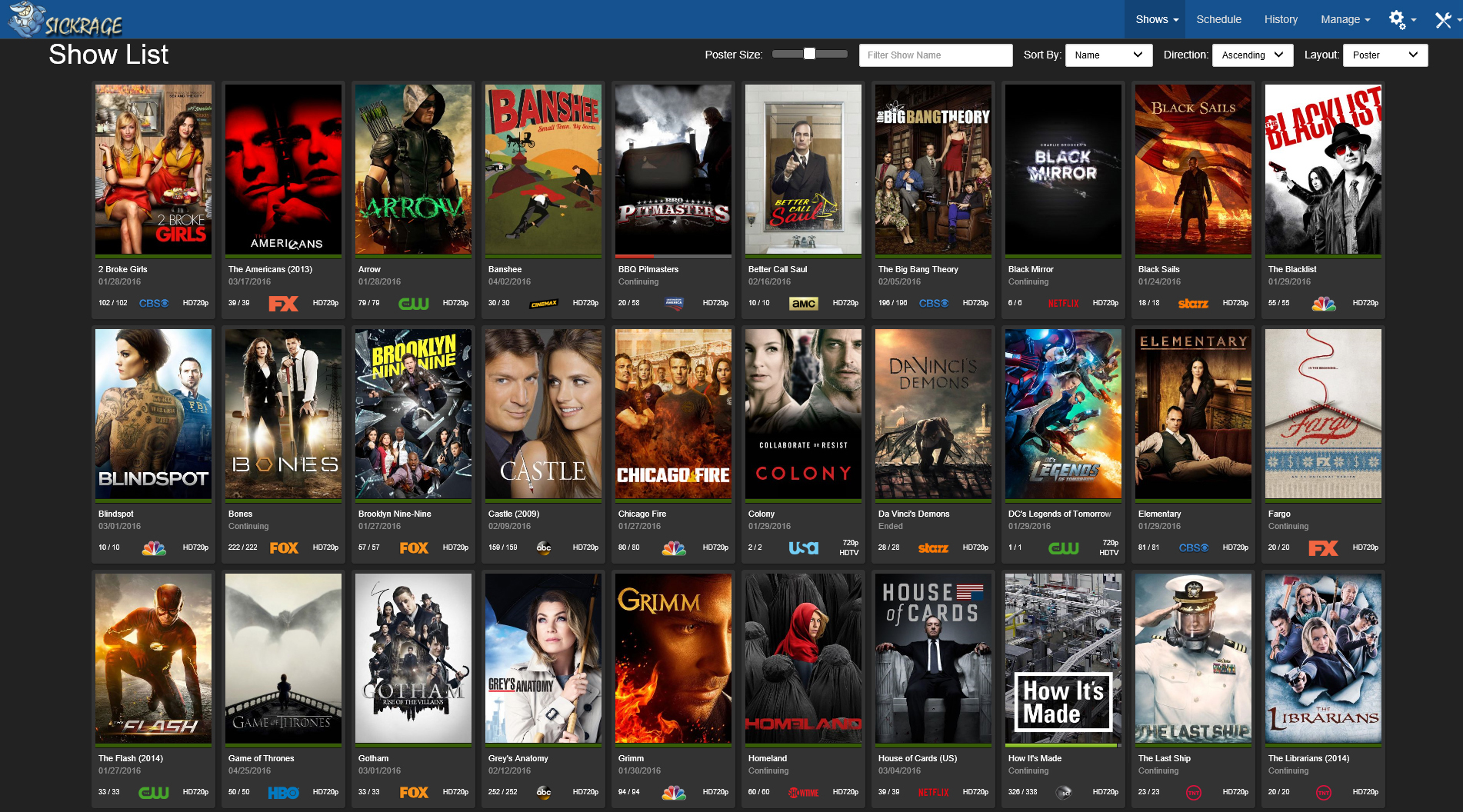Screen dimensions: 1463x812
Task: Click TNT logo for The Last Ship
Action: [x=1194, y=792]
